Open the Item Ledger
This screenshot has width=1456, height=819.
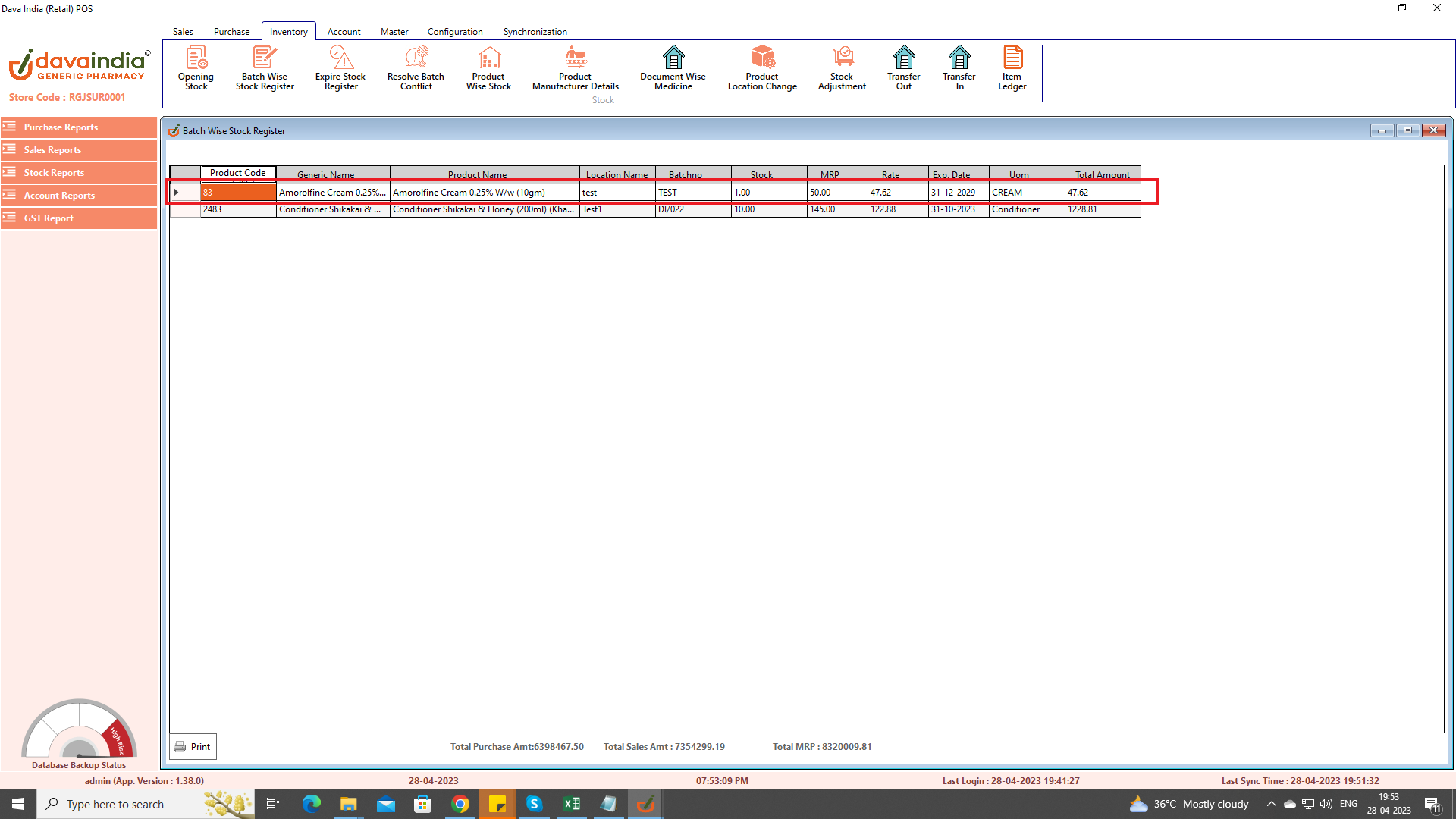[1012, 68]
